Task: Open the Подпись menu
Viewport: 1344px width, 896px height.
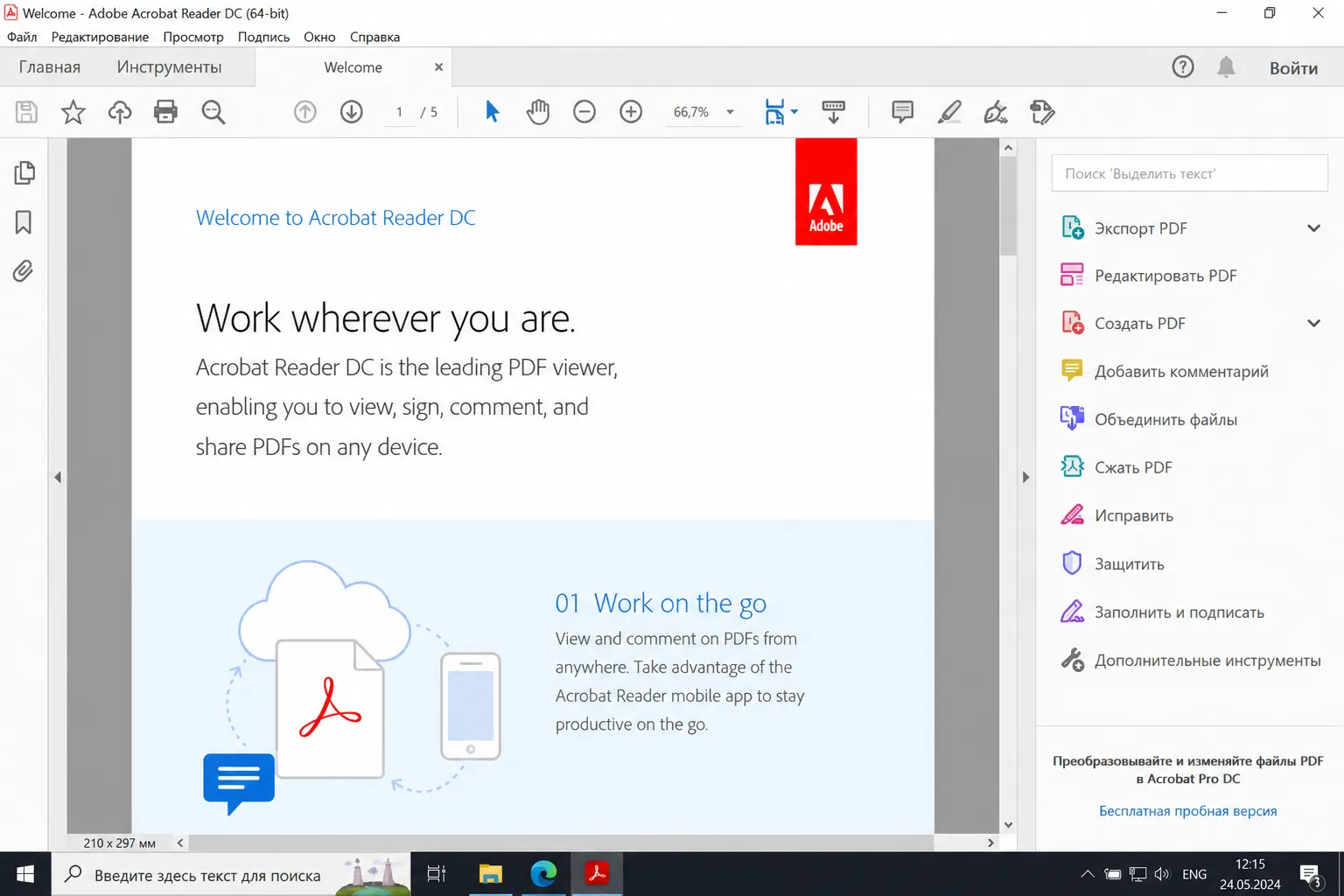Action: [x=263, y=37]
